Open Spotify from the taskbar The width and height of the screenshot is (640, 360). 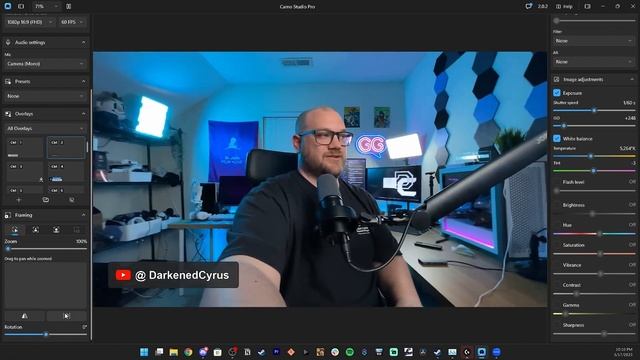point(350,352)
